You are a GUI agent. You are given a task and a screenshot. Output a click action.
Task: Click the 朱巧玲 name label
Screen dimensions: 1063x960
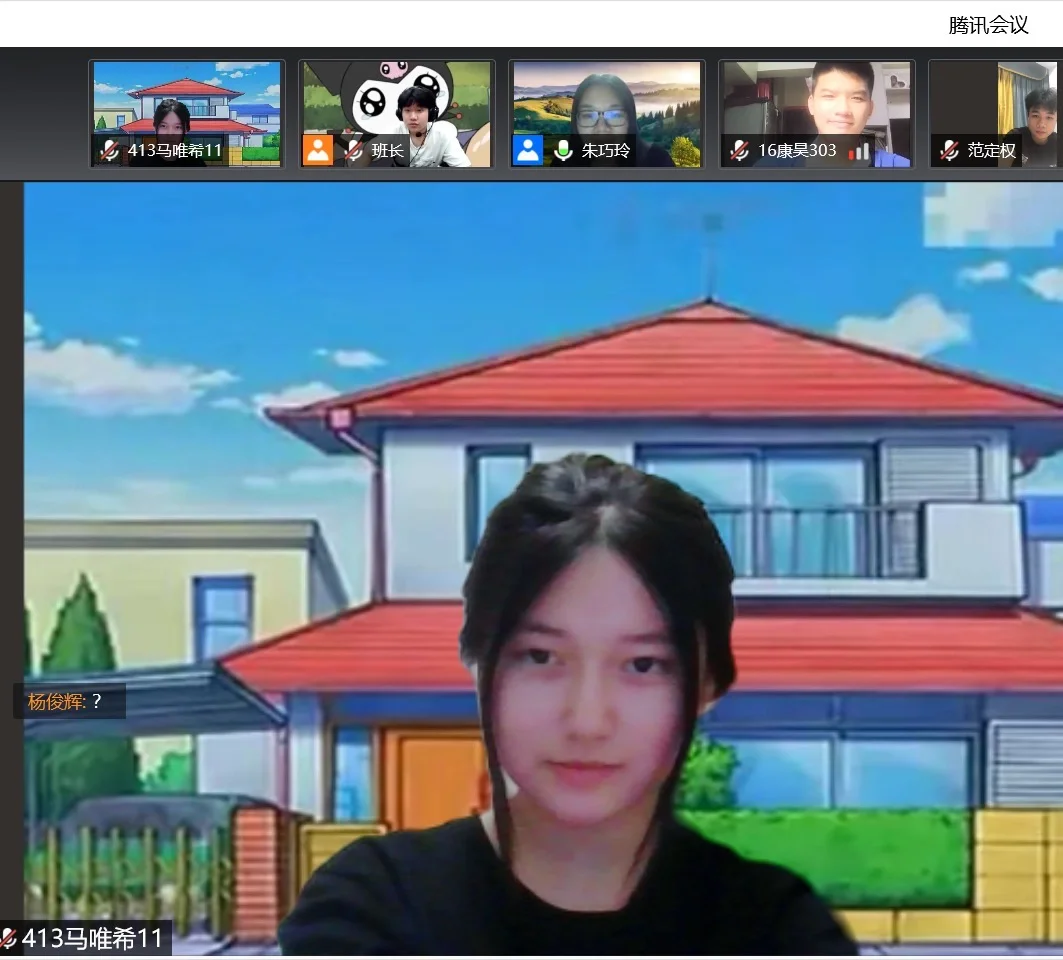(606, 151)
